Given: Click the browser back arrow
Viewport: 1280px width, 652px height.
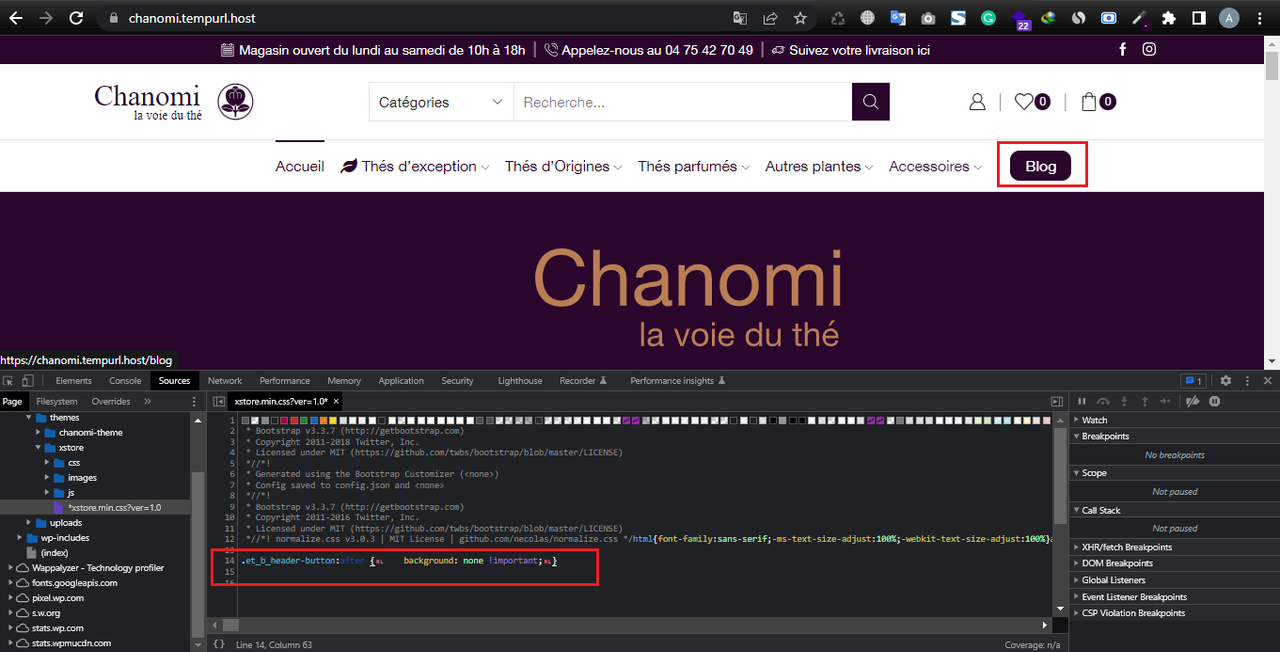Looking at the screenshot, I should (17, 18).
